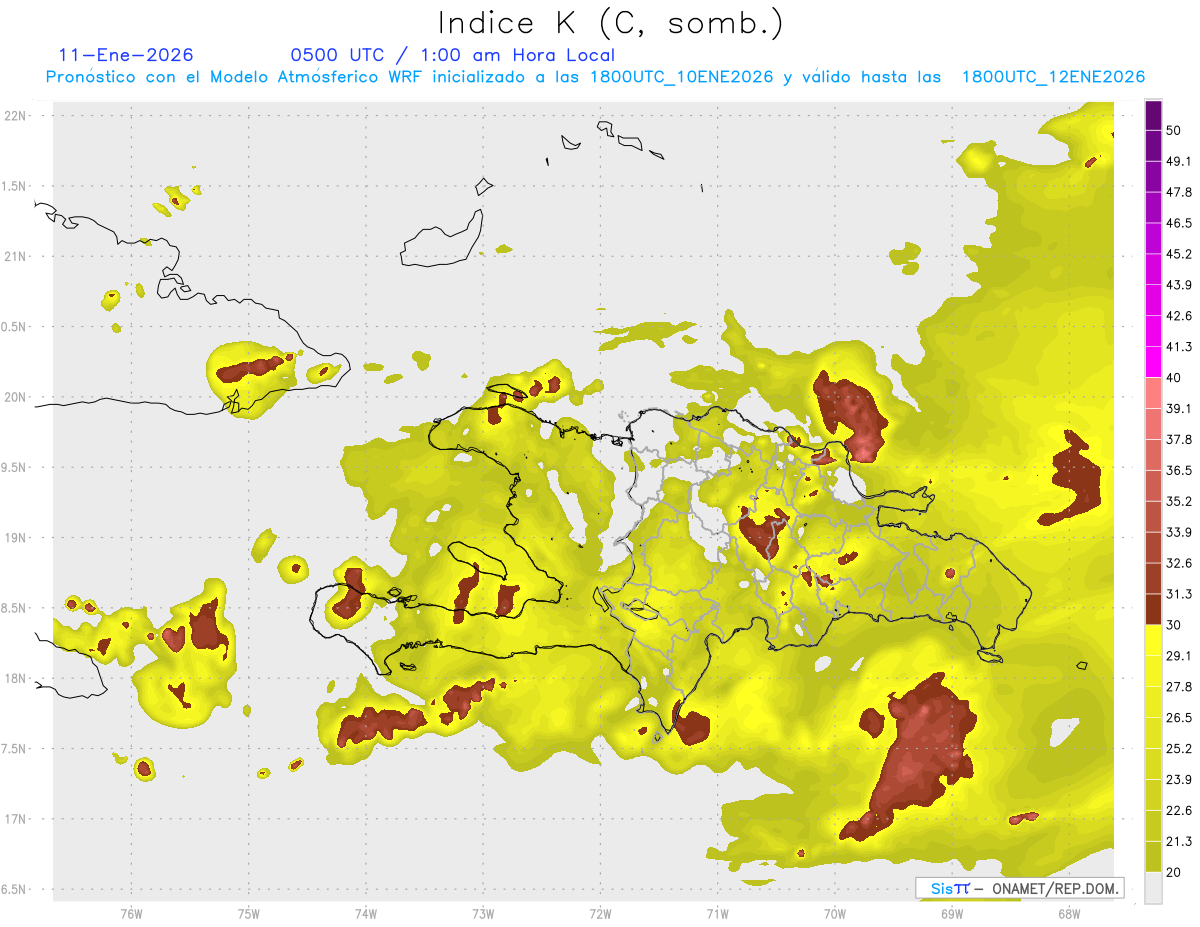Click the 'Pronóstico con el Modelo Atmosférico WRF' line
The height and width of the screenshot is (927, 1200).
coord(595,77)
